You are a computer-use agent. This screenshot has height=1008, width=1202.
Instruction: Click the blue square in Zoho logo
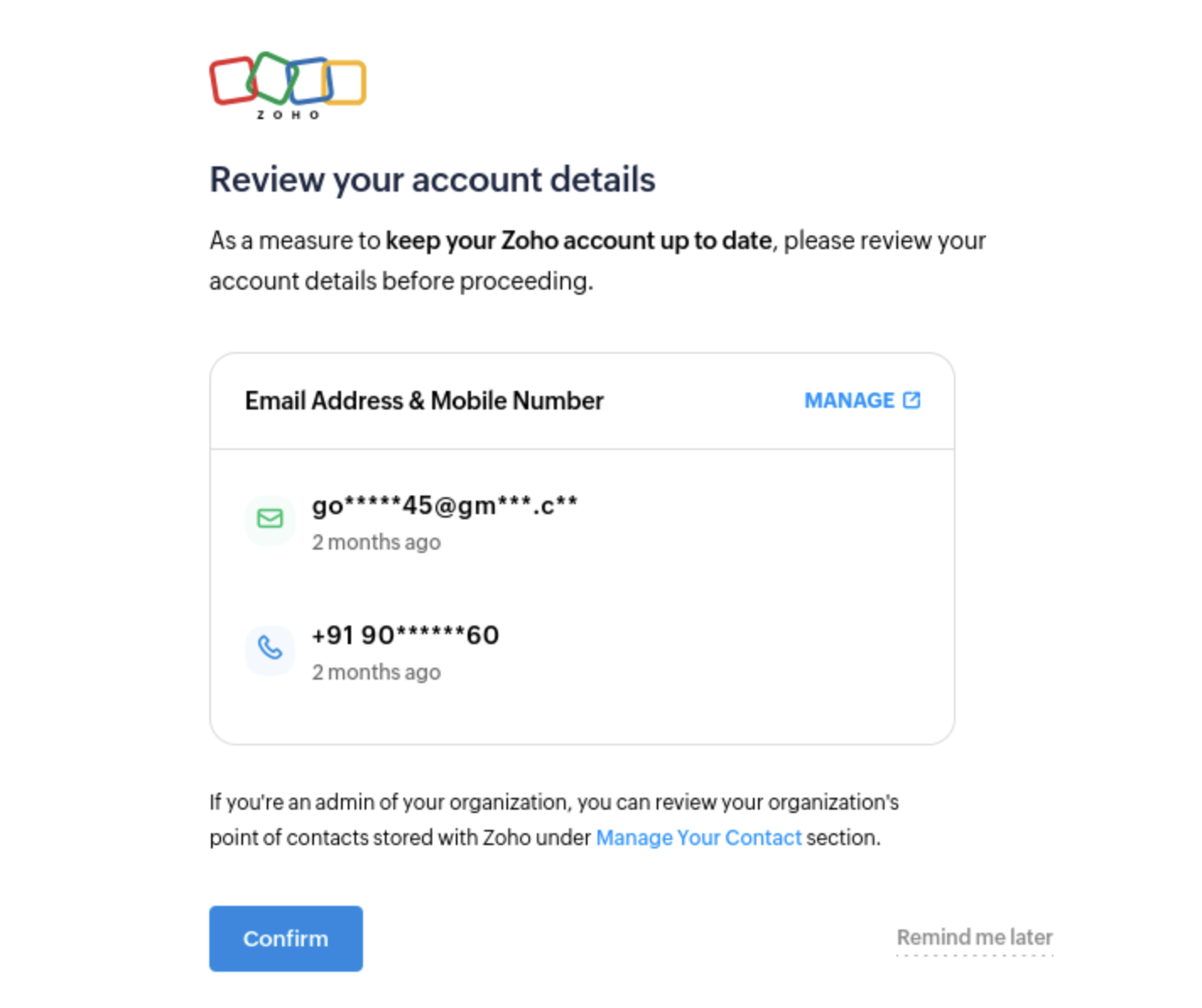click(x=311, y=81)
